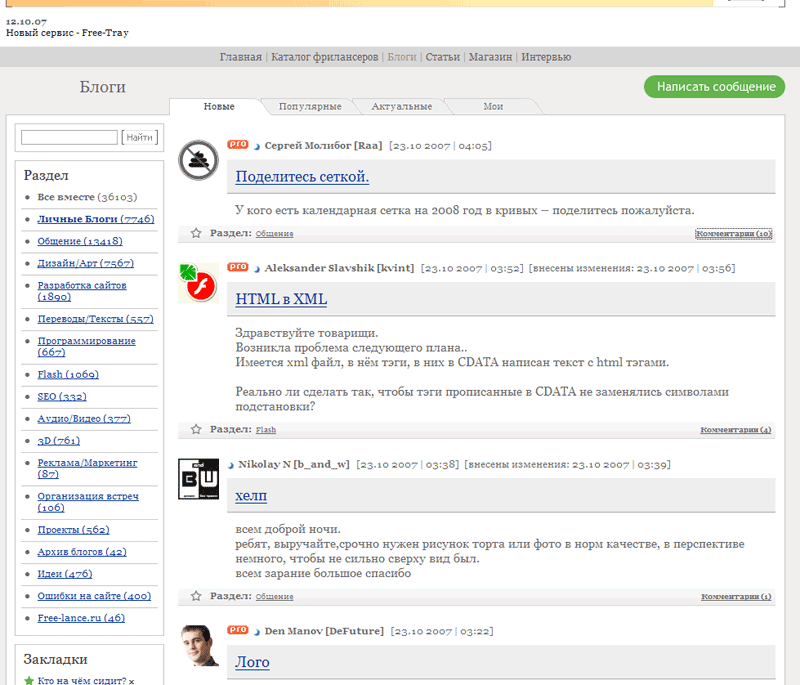Open Сергей Молибог's avatar image
800x685 pixels.
(198, 160)
